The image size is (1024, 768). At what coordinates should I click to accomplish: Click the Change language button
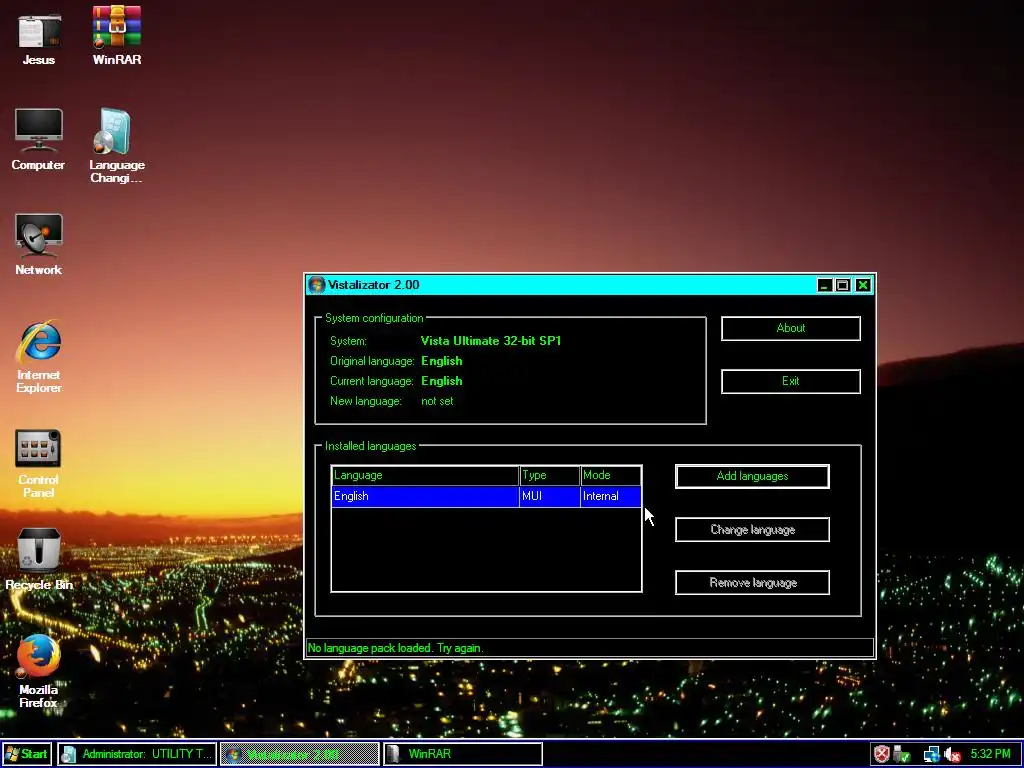click(x=752, y=530)
